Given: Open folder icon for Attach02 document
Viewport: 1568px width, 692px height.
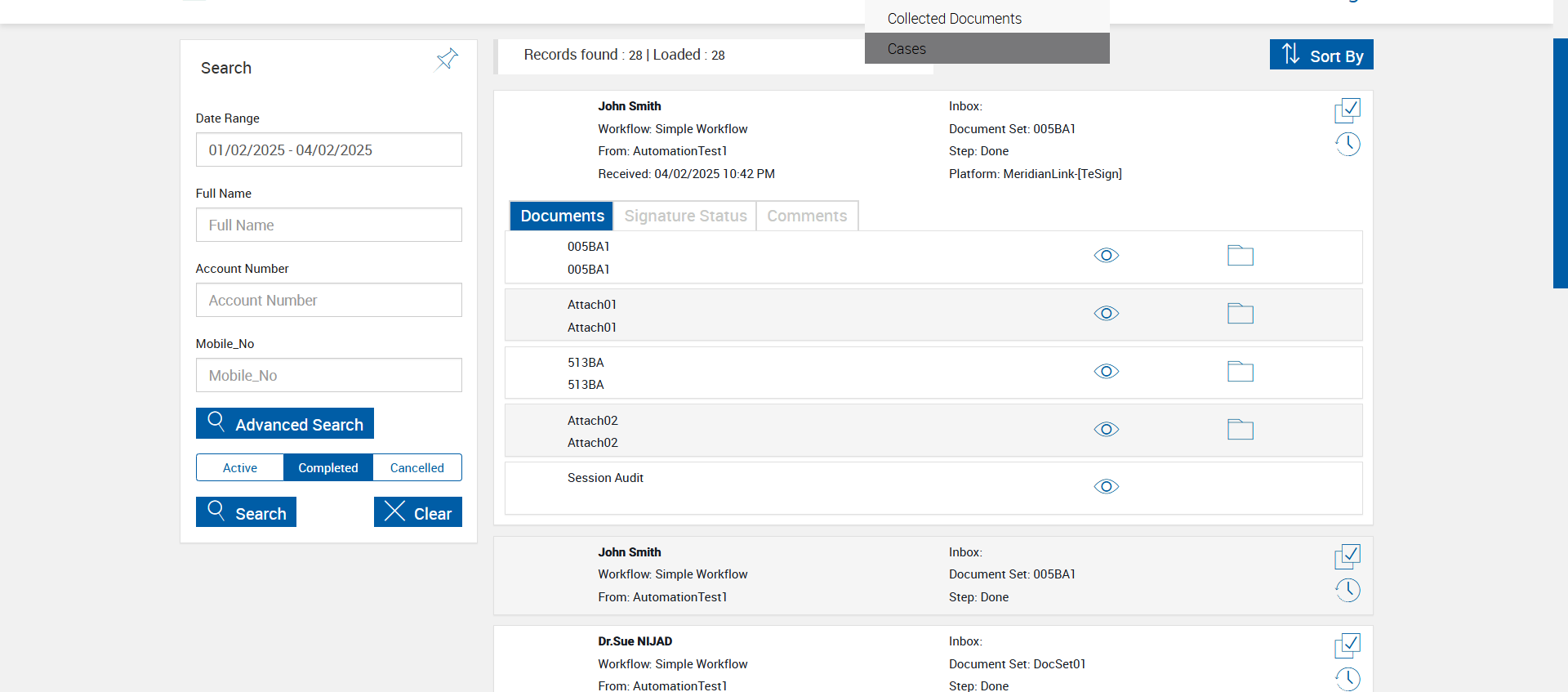Looking at the screenshot, I should 1240,430.
